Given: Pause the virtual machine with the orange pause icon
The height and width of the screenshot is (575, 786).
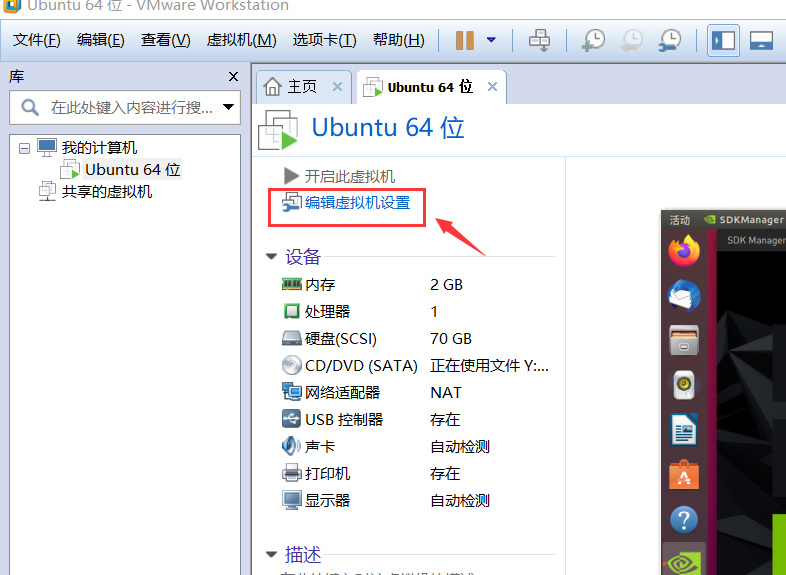Looking at the screenshot, I should [x=465, y=40].
